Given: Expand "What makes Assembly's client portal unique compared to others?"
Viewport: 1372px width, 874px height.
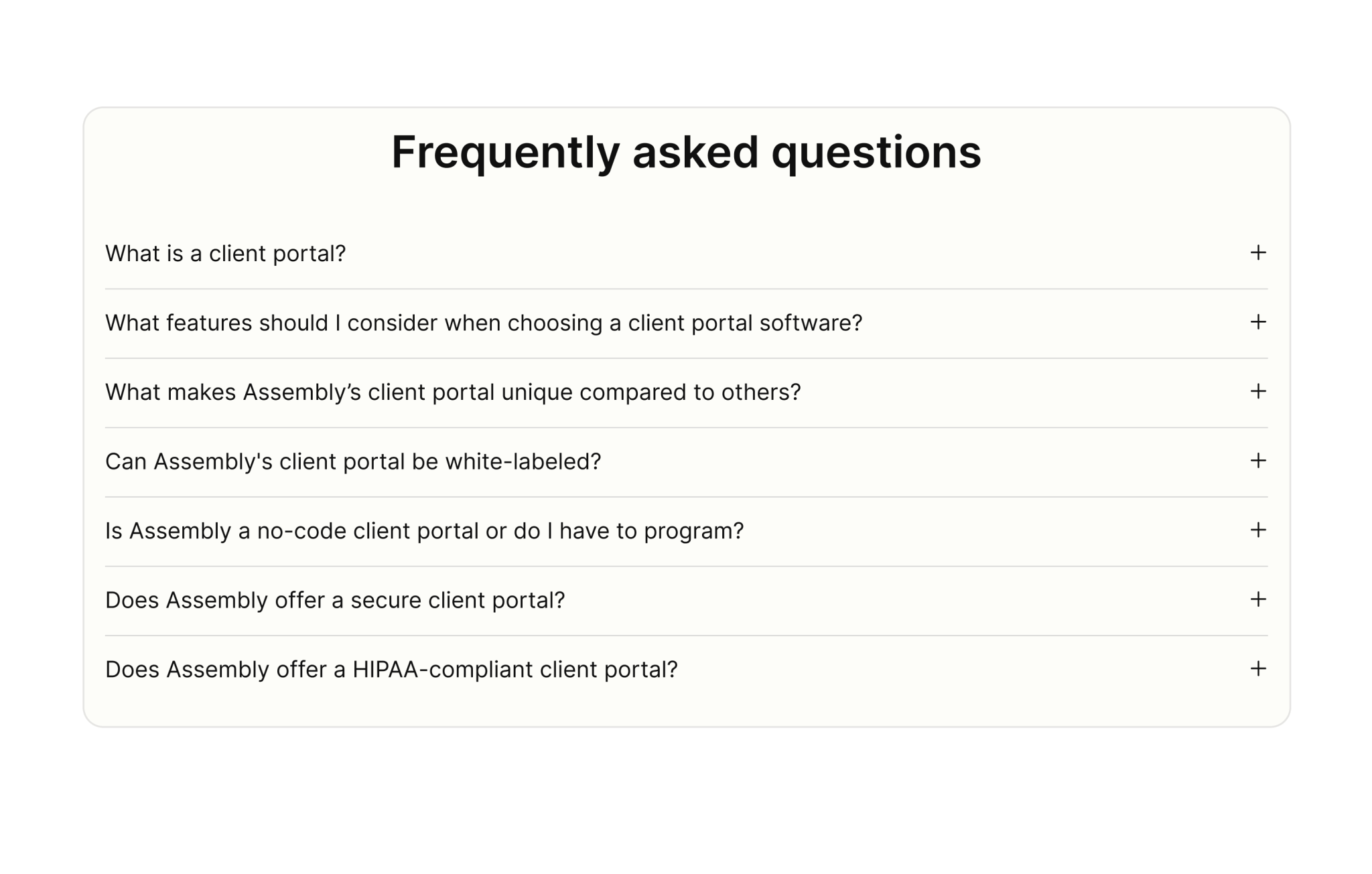Looking at the screenshot, I should pyautogui.click(x=1258, y=392).
